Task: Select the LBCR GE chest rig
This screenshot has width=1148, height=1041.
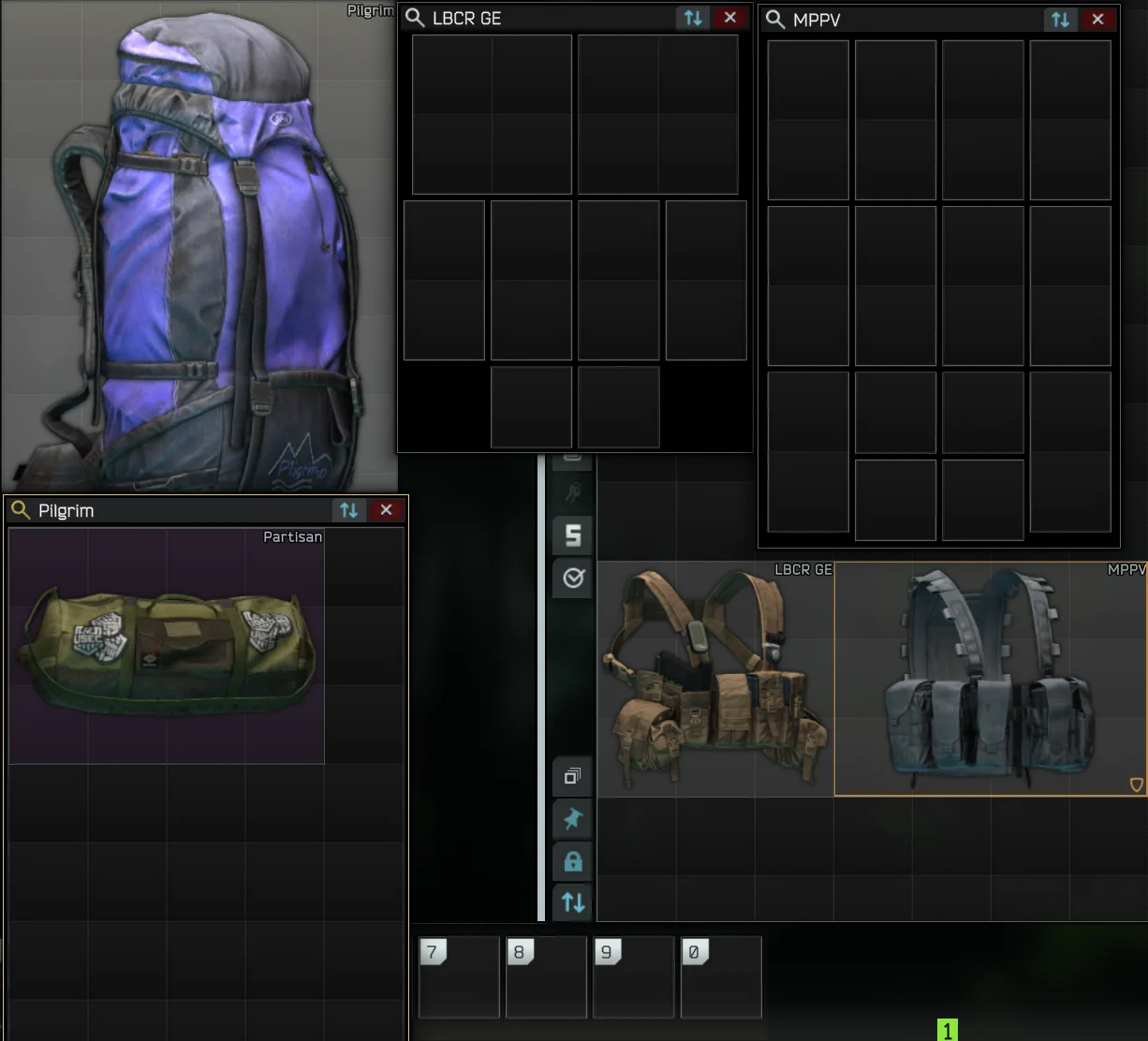Action: tap(715, 680)
